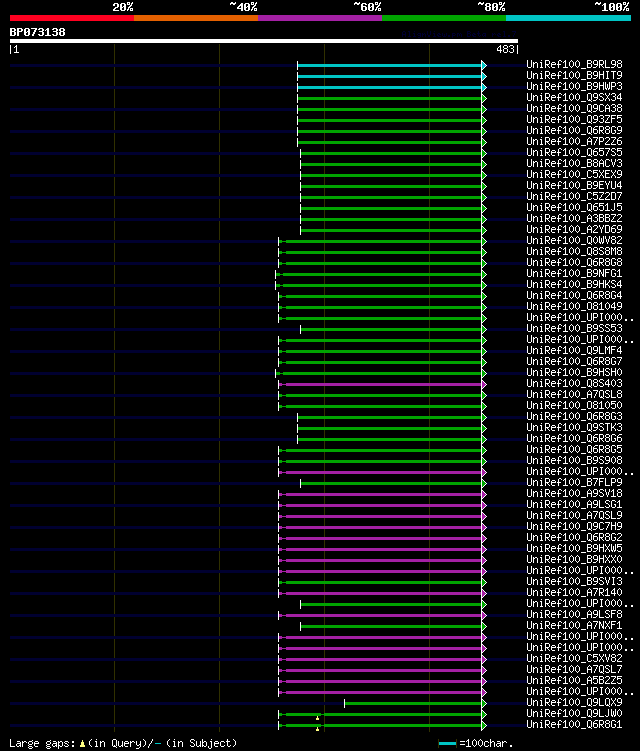The width and height of the screenshot is (640, 751).
Task: Select hit label UniRef100_Q93ZF5
Action: (x=574, y=119)
